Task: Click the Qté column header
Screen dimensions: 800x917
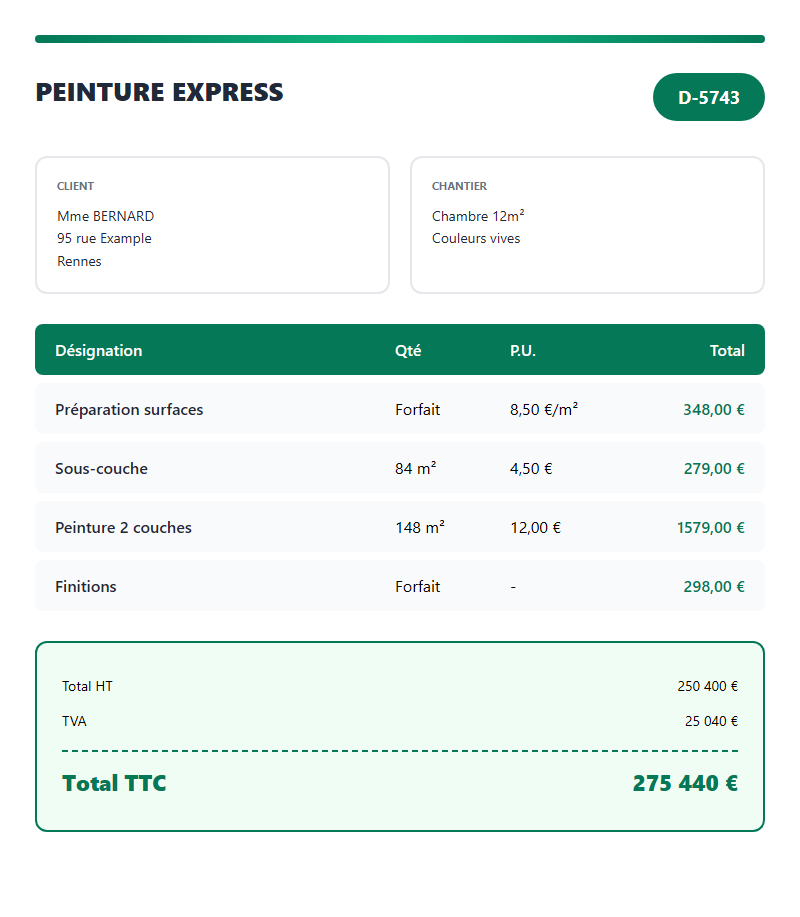Action: (408, 350)
